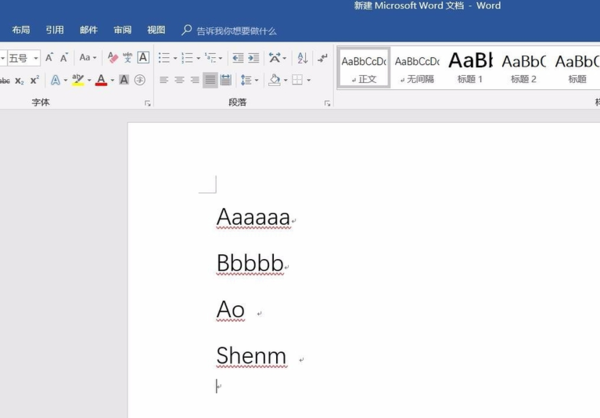Toggle superscript formatting

pyautogui.click(x=34, y=80)
